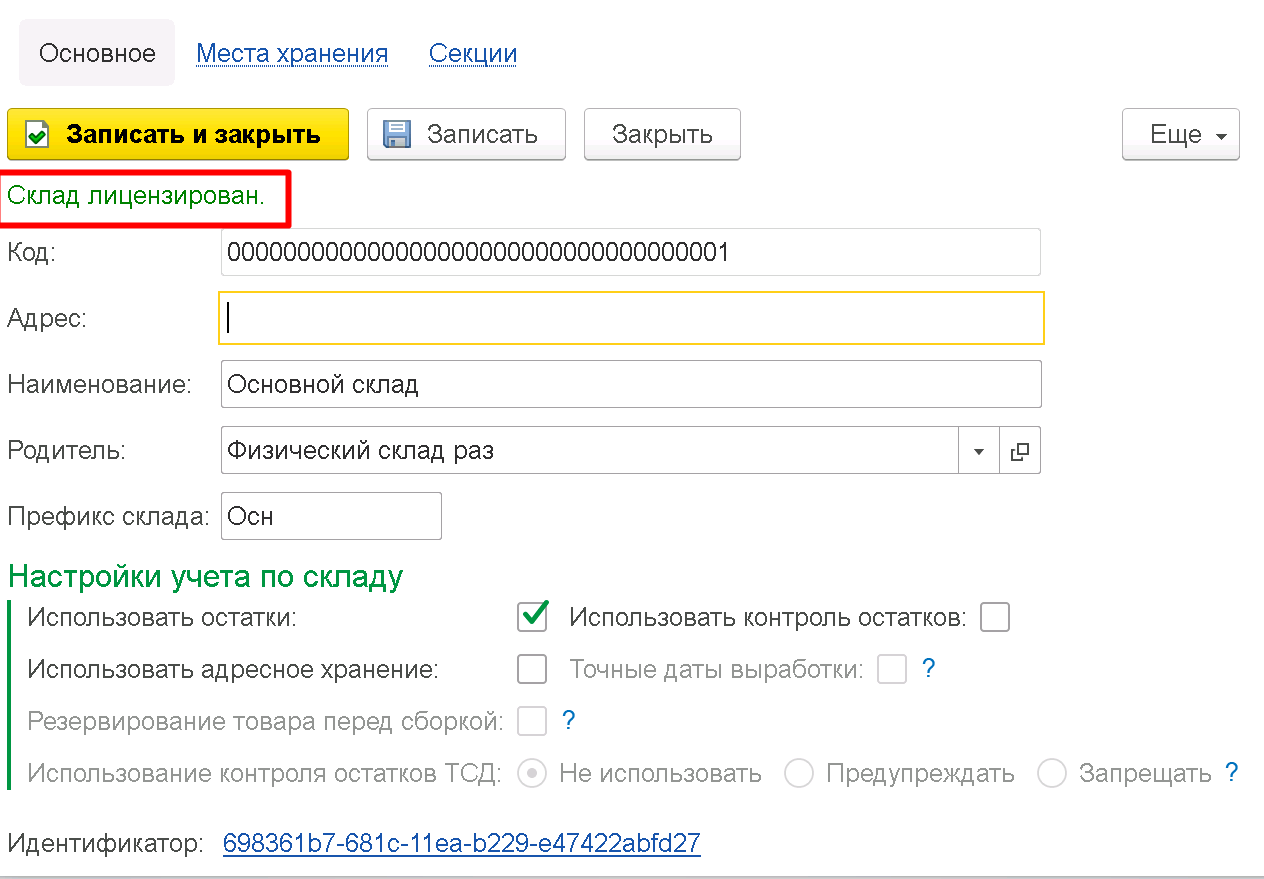1264x879 pixels.
Task: Click the Родитель label text
Action: click(x=67, y=450)
